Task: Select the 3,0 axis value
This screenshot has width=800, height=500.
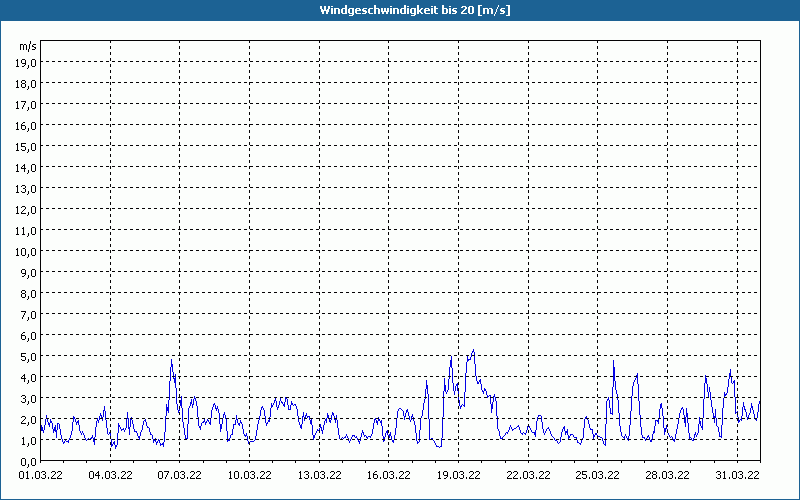Action: click(x=28, y=398)
